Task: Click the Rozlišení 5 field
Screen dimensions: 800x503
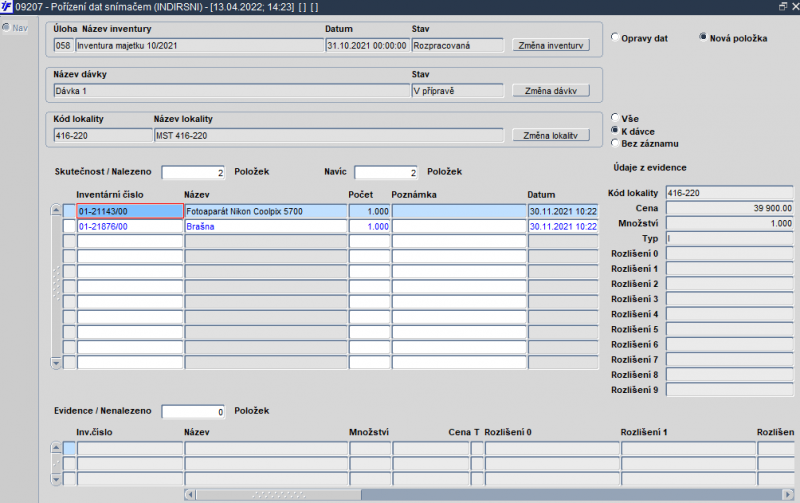Action: click(730, 330)
